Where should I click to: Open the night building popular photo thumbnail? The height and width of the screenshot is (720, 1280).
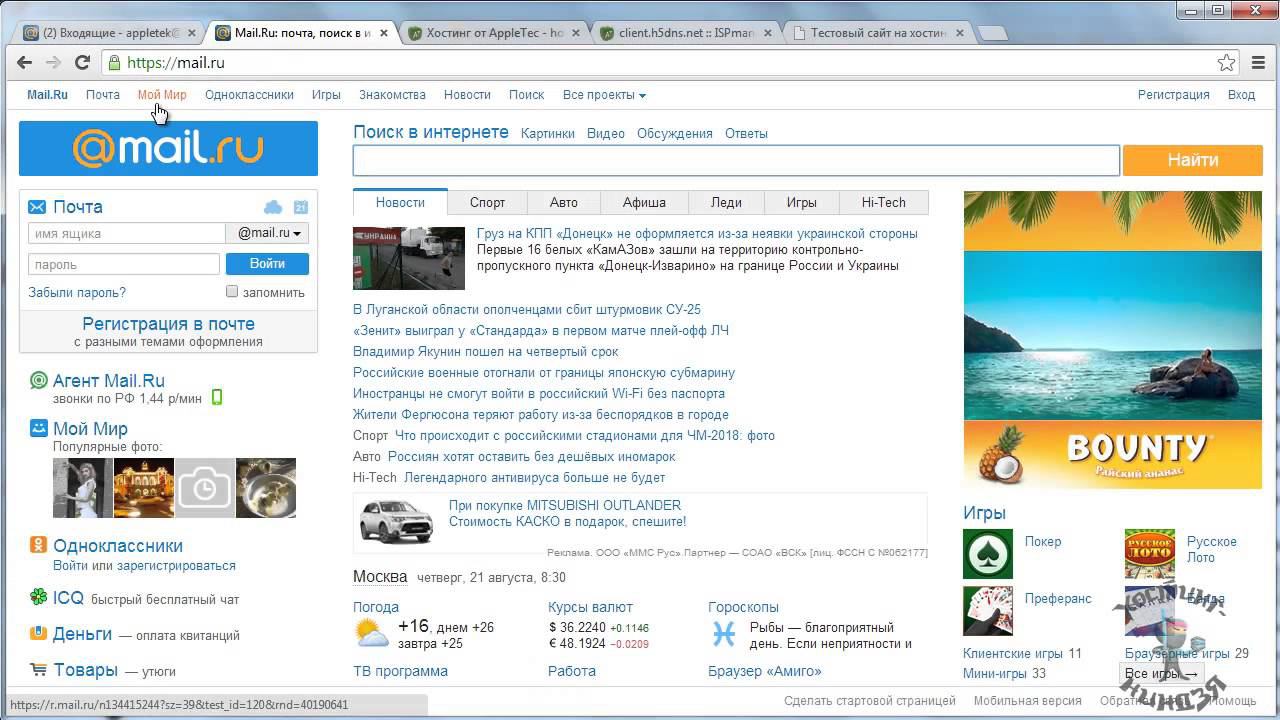(144, 487)
